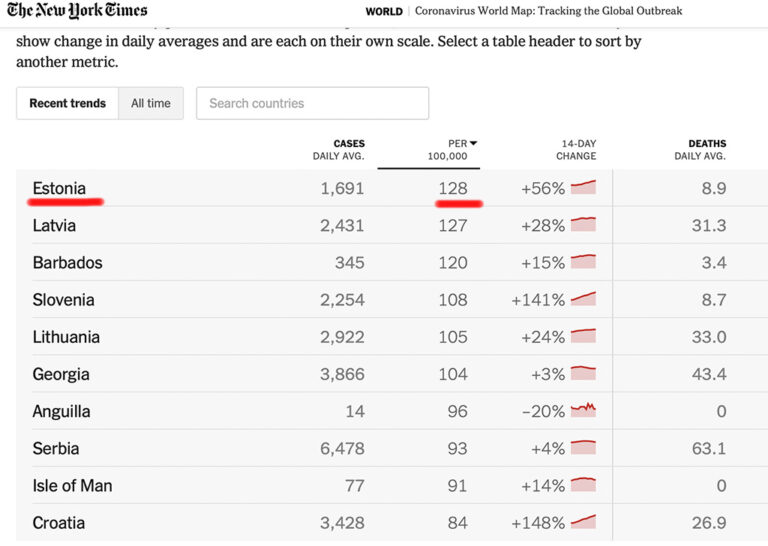The height and width of the screenshot is (546, 768).
Task: Click Estonia's 14-day trend sparkline chart
Action: point(583,187)
